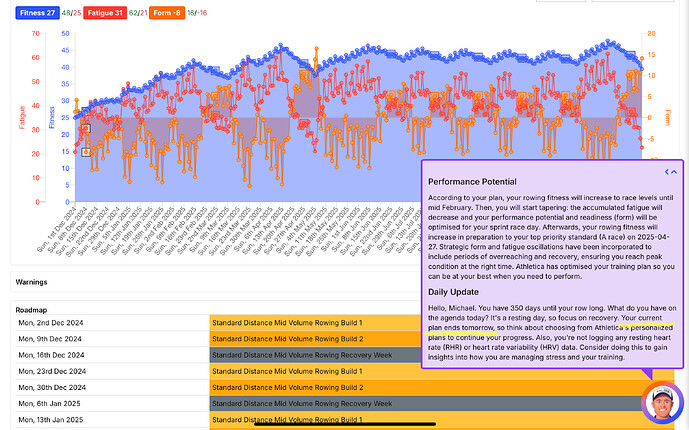Image resolution: width=689 pixels, height=430 pixels.
Task: Open the coach avatar chat icon
Action: [663, 403]
